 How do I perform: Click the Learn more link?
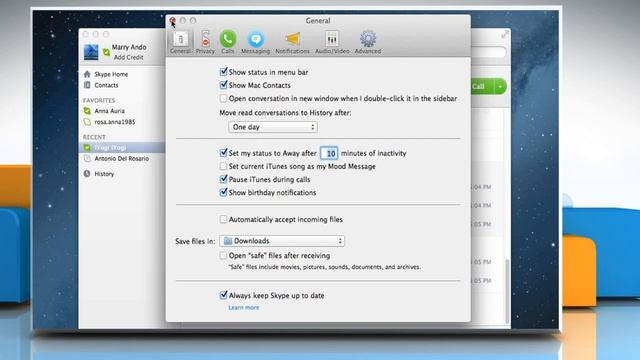pos(244,307)
